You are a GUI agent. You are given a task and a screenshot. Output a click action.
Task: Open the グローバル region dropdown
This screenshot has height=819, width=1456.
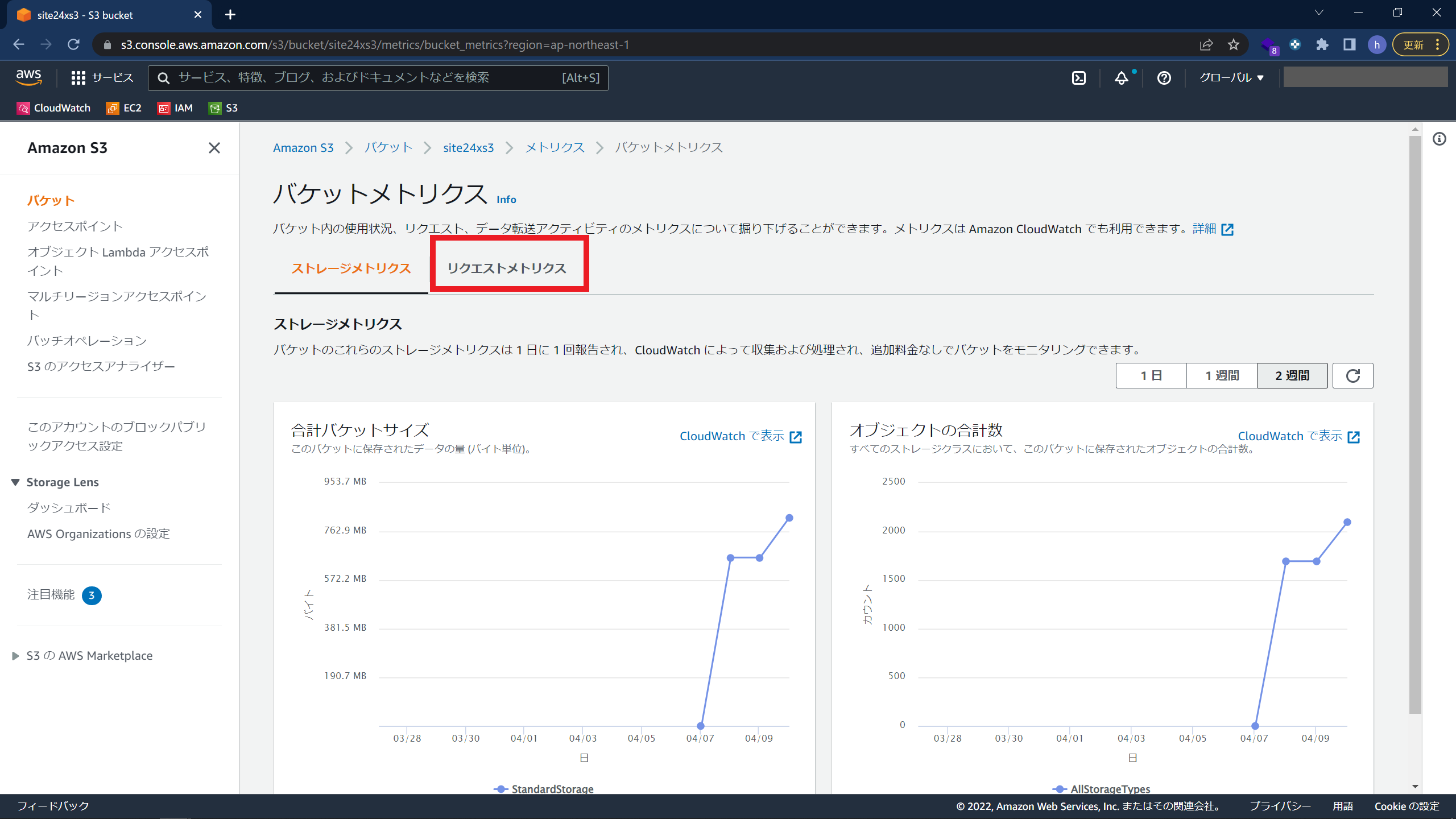[1231, 78]
